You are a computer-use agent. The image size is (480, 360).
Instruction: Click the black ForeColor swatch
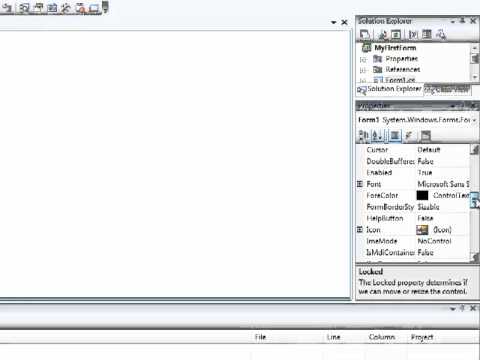(422, 195)
